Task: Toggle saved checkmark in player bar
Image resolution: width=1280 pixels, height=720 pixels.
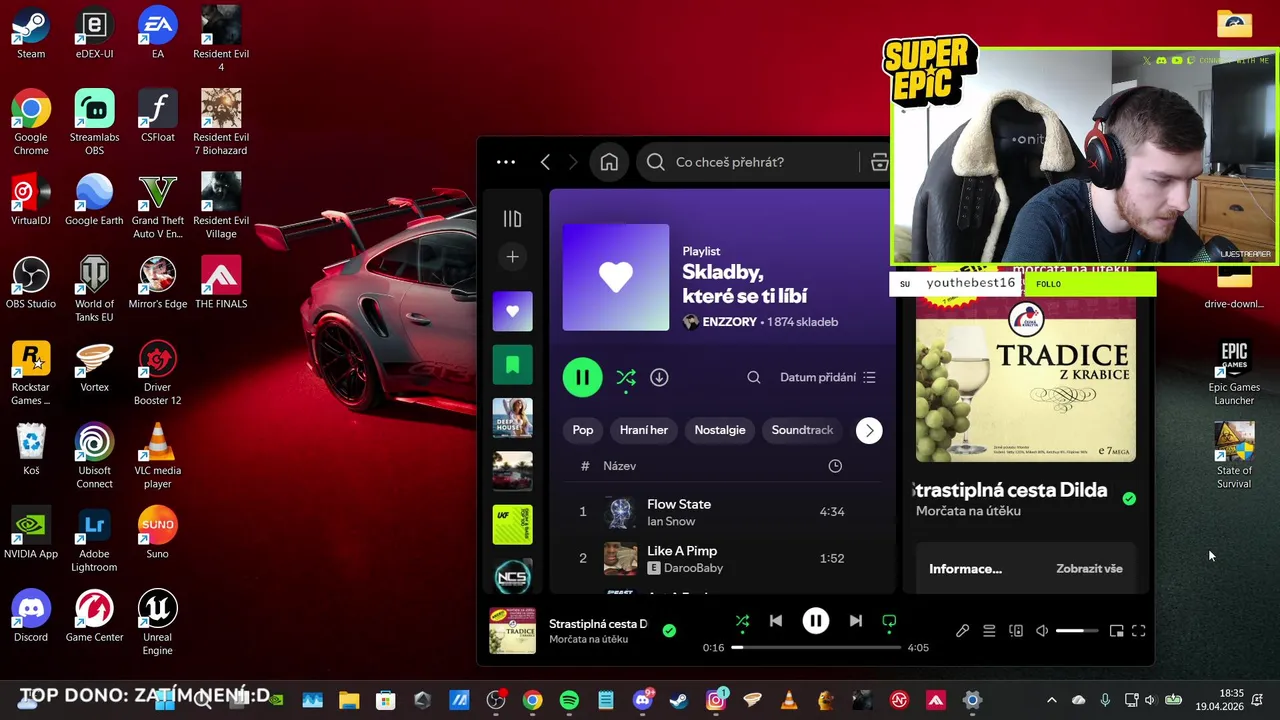Action: [x=669, y=630]
